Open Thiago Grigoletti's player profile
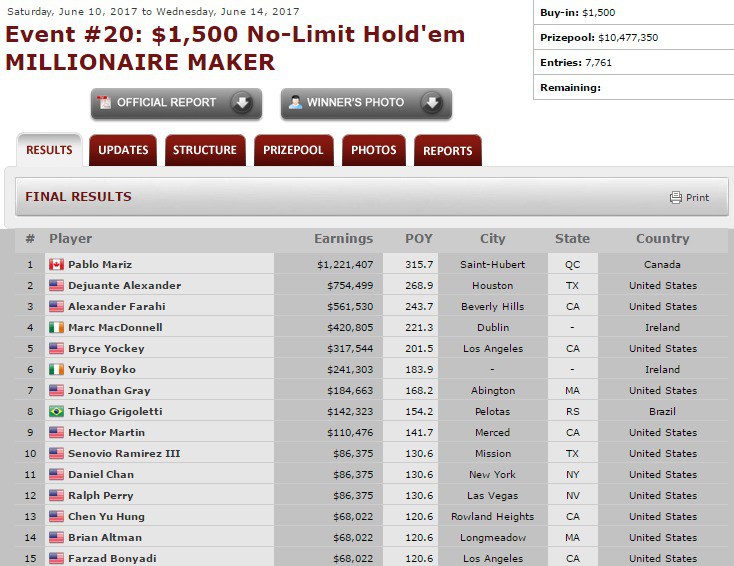This screenshot has height=566, width=734. click(x=114, y=412)
